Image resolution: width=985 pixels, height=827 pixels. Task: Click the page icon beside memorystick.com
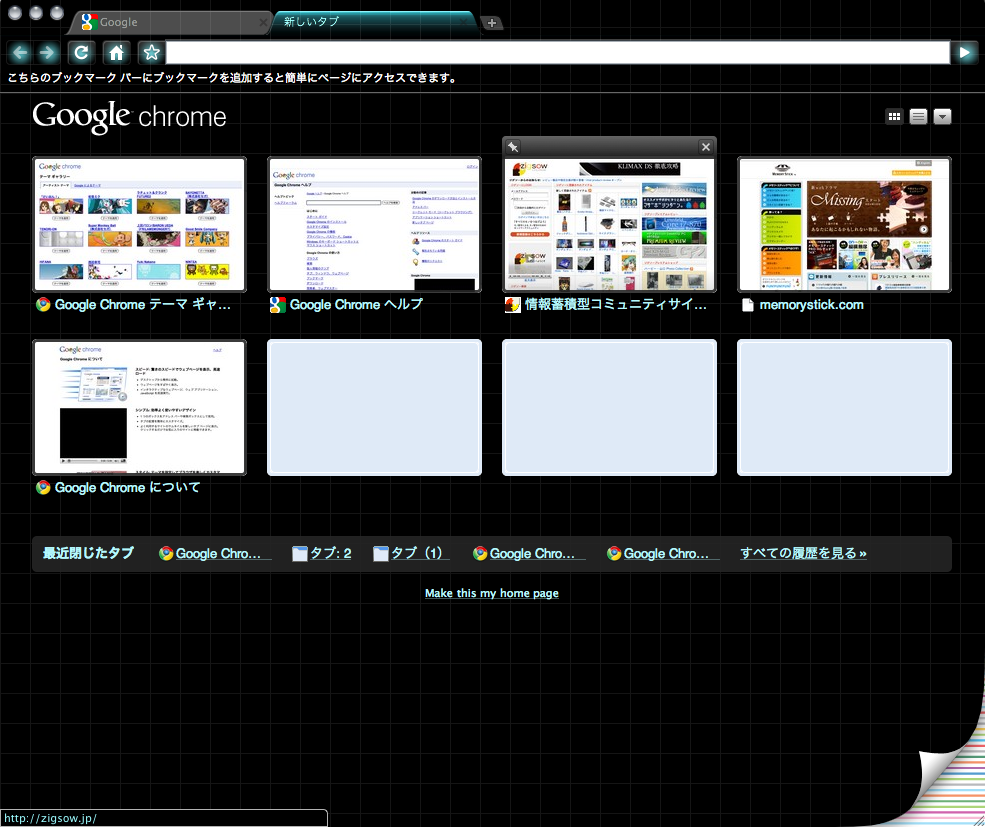coord(748,305)
